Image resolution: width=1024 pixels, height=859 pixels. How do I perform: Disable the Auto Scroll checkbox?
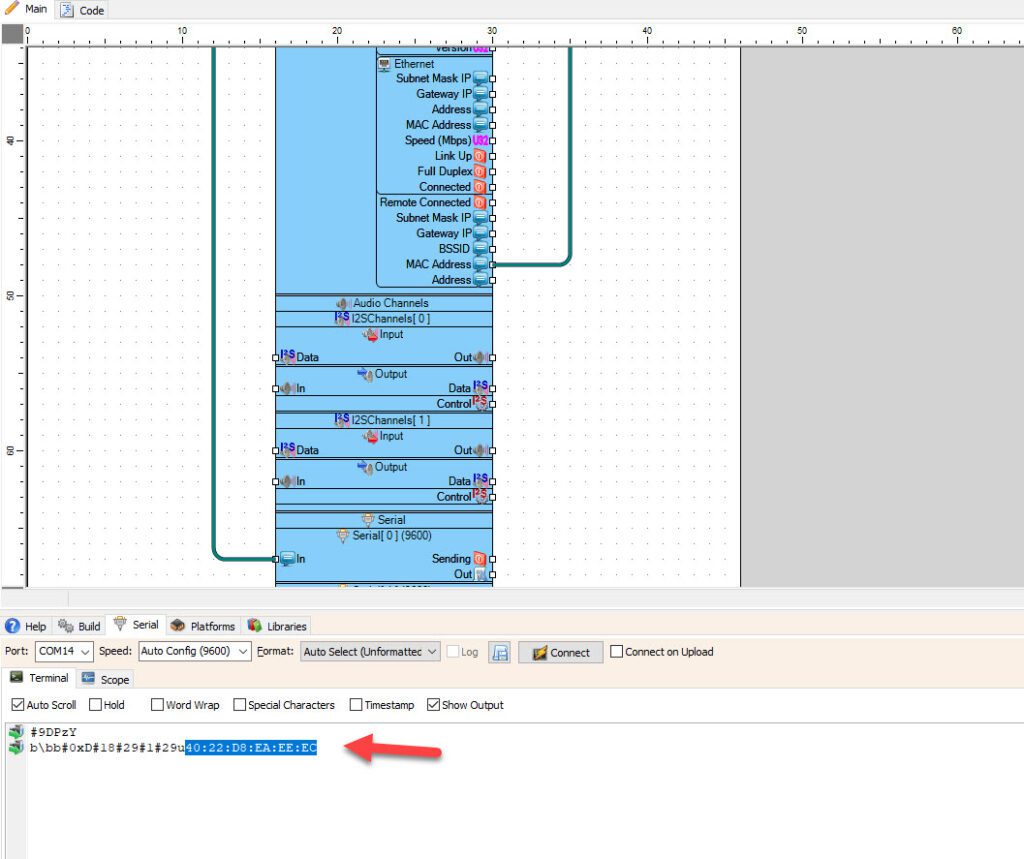pyautogui.click(x=17, y=705)
